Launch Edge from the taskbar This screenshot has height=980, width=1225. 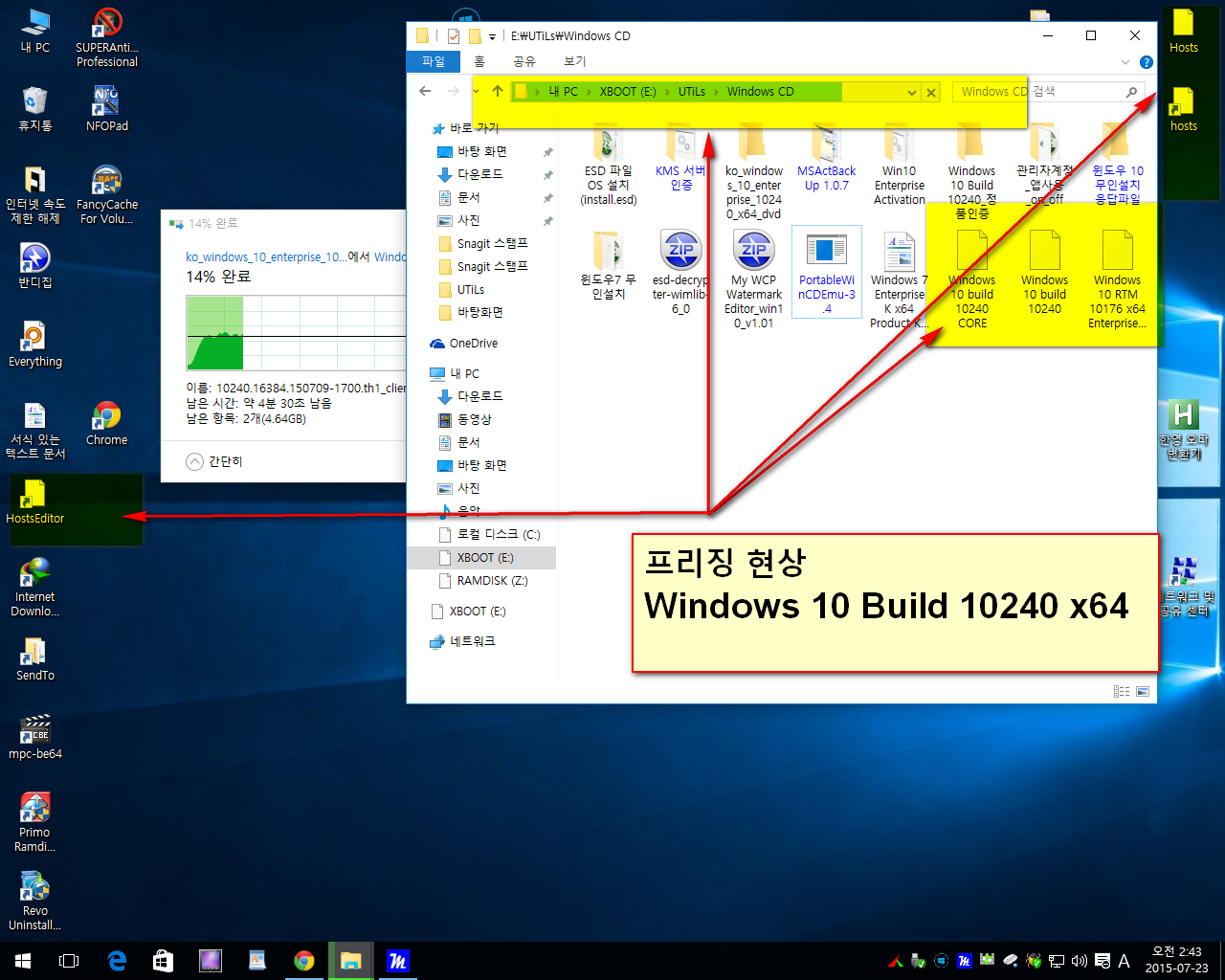[x=116, y=961]
